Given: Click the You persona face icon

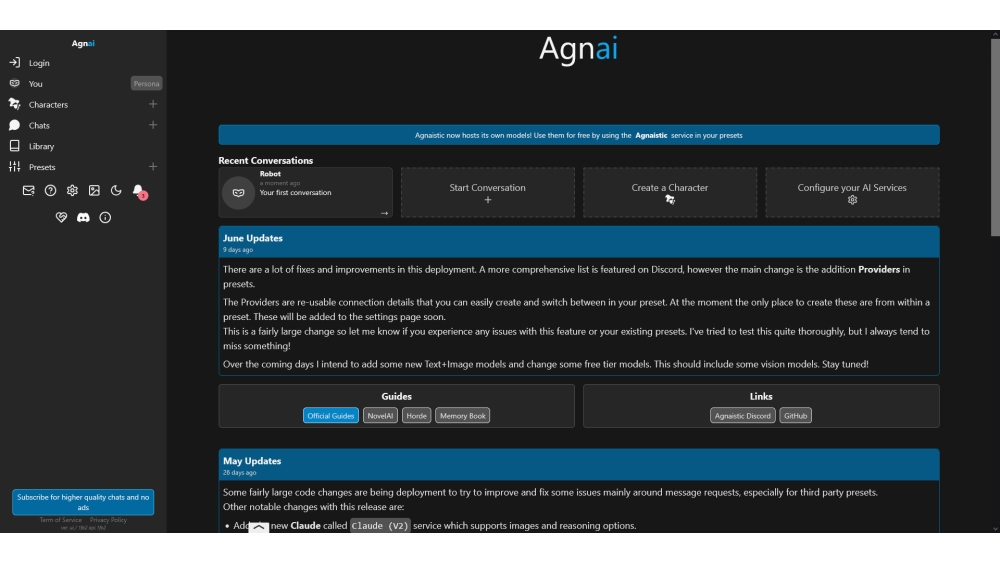Looking at the screenshot, I should tap(15, 84).
